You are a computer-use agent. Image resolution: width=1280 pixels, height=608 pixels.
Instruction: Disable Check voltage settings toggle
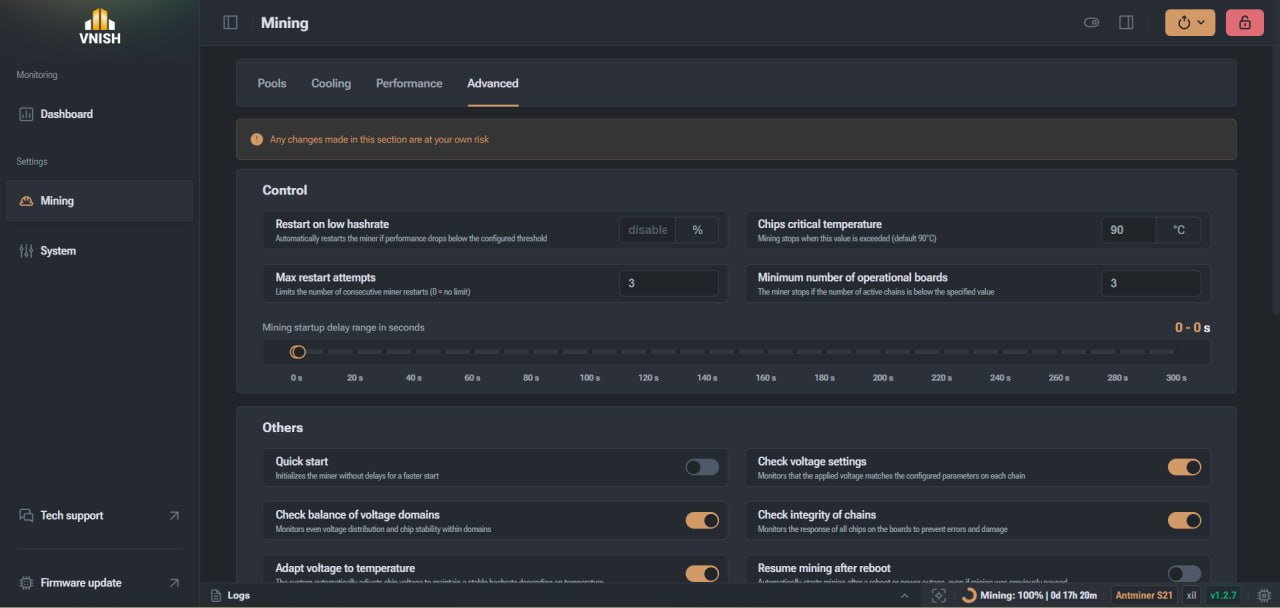point(1184,467)
